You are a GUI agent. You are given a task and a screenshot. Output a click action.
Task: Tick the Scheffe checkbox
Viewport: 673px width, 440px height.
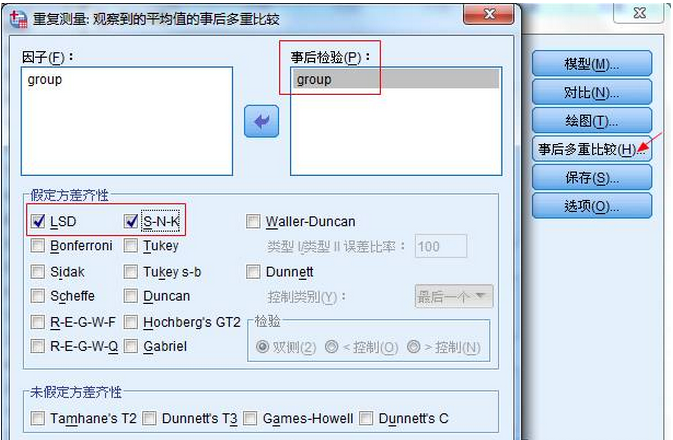(x=38, y=296)
